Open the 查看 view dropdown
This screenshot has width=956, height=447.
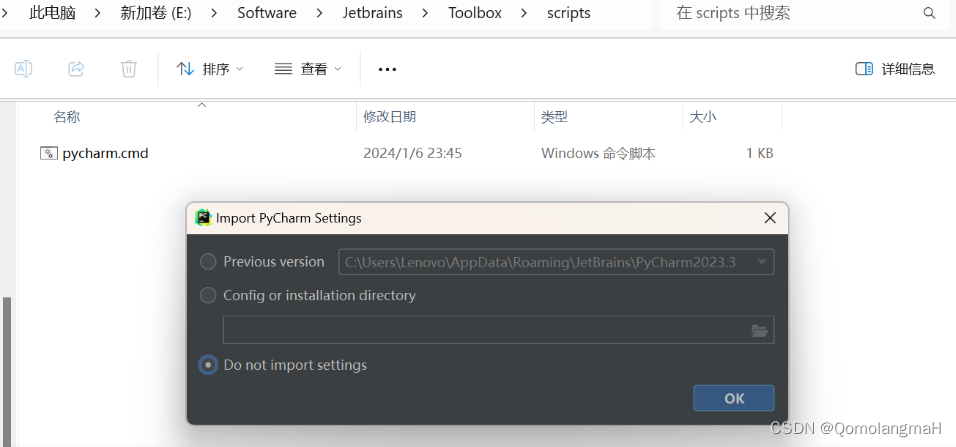pyautogui.click(x=308, y=69)
